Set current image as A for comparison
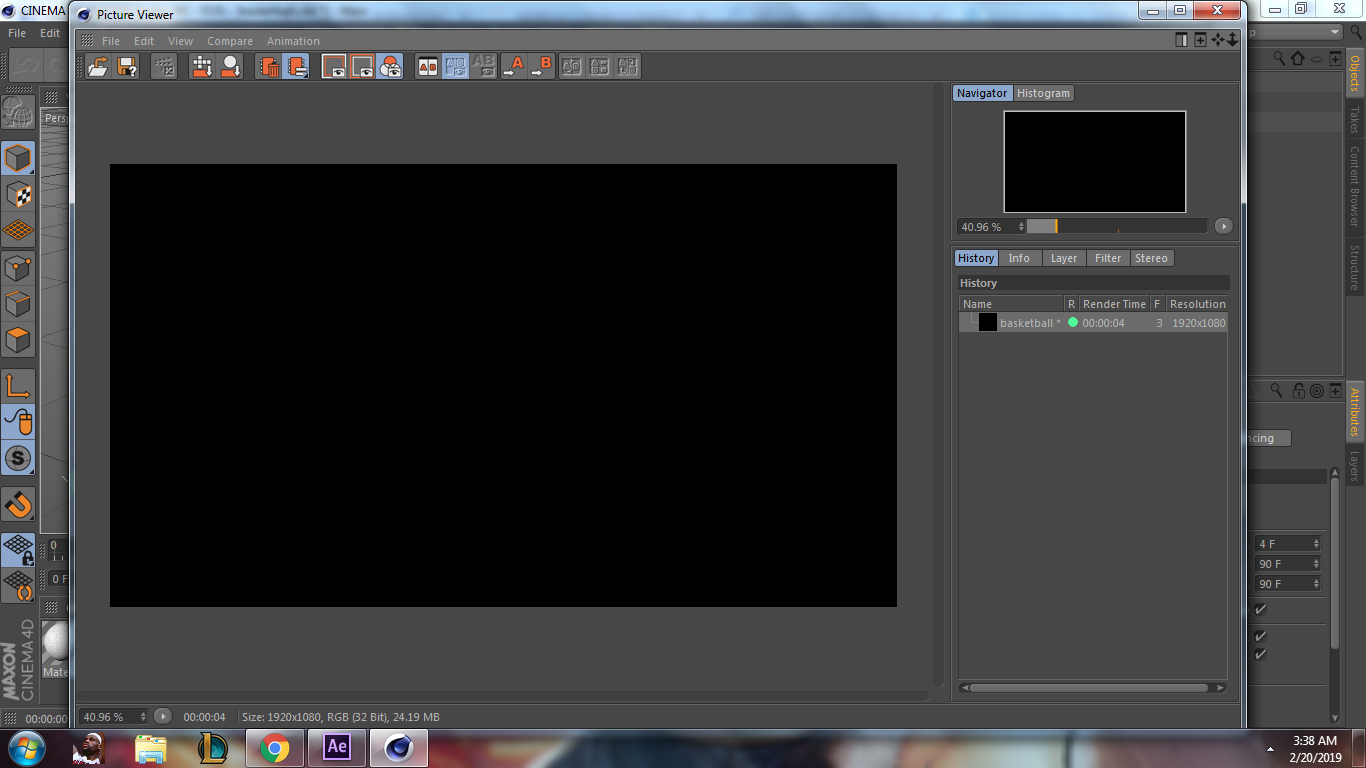1366x768 pixels. [517, 66]
